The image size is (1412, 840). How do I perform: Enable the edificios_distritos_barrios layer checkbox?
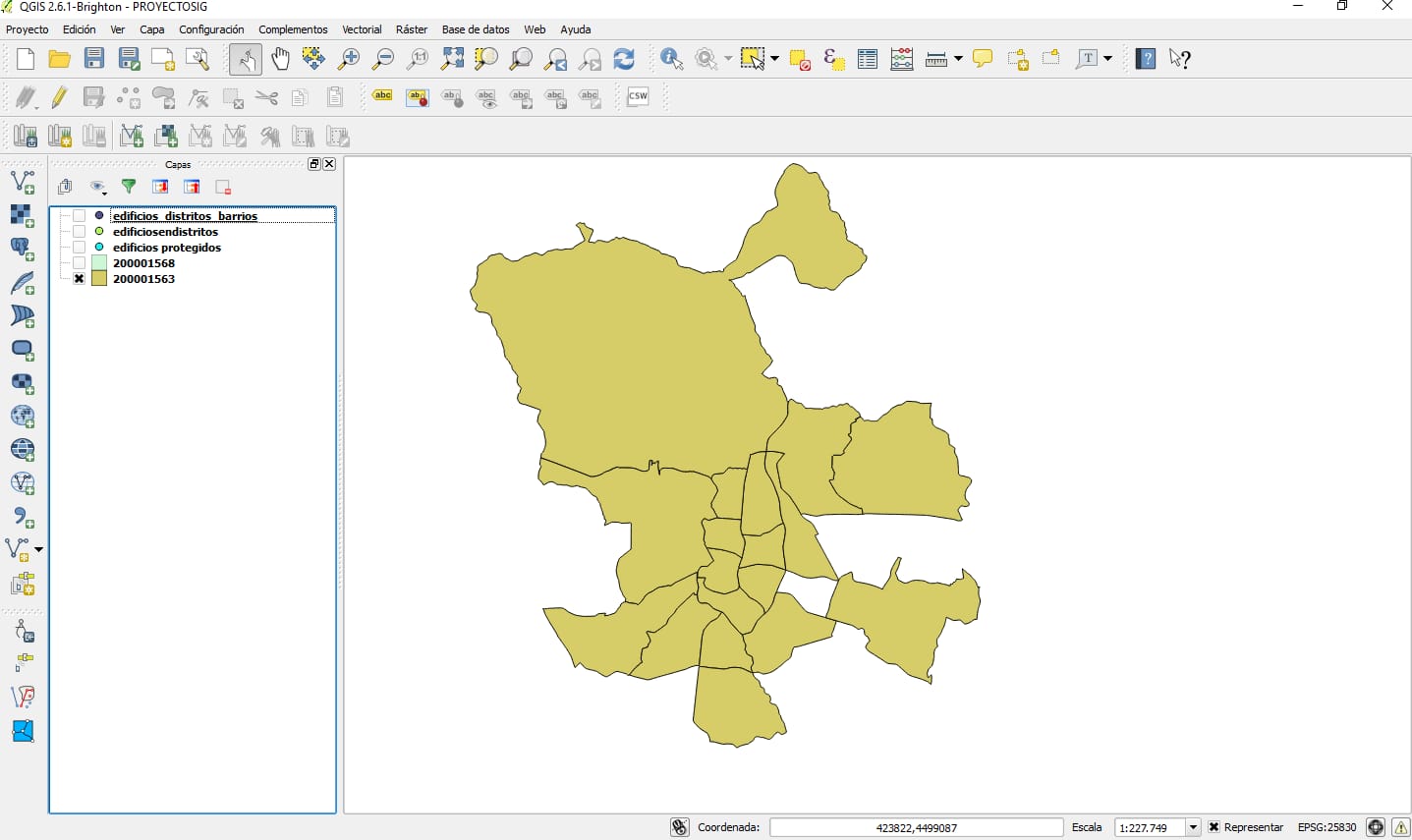(80, 216)
